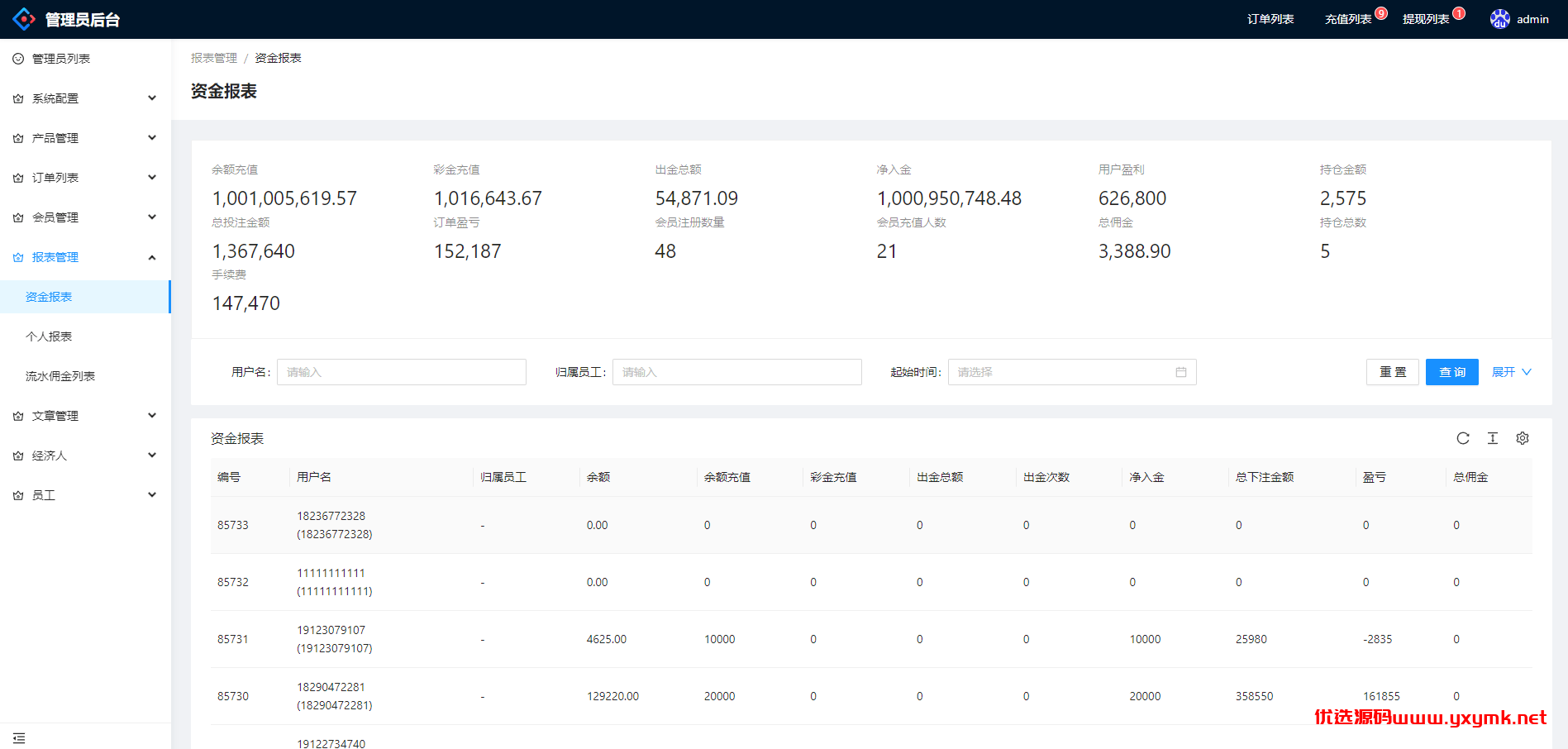Viewport: 1568px width, 749px height.
Task: Click the admin username in the header
Action: [1532, 19]
